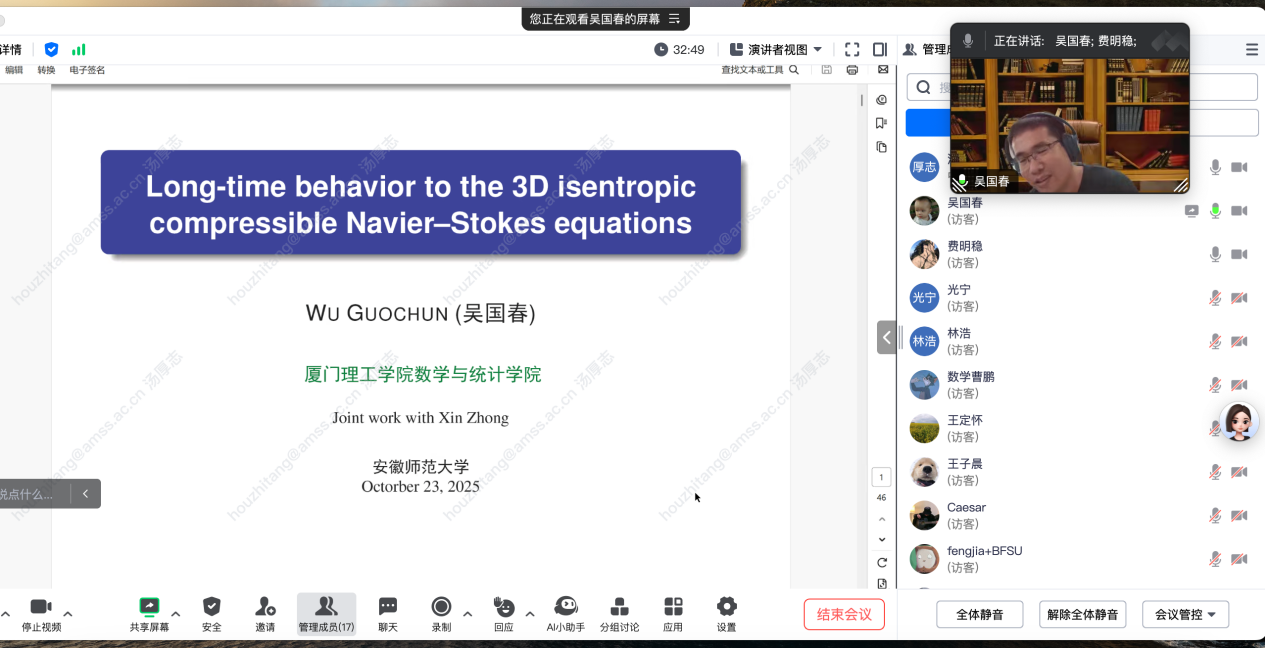Start recording with the 录制 icon
The height and width of the screenshot is (648, 1265).
(441, 607)
